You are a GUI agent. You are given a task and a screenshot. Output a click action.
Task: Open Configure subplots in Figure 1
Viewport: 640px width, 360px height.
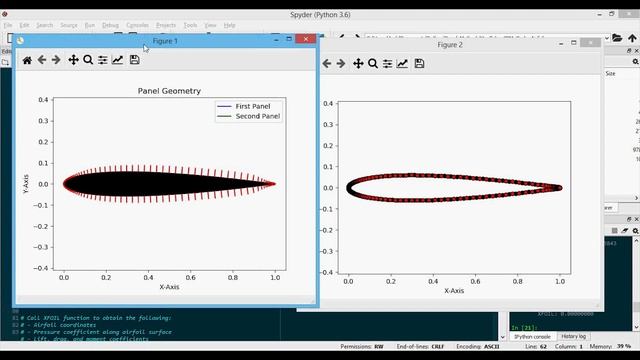point(102,60)
